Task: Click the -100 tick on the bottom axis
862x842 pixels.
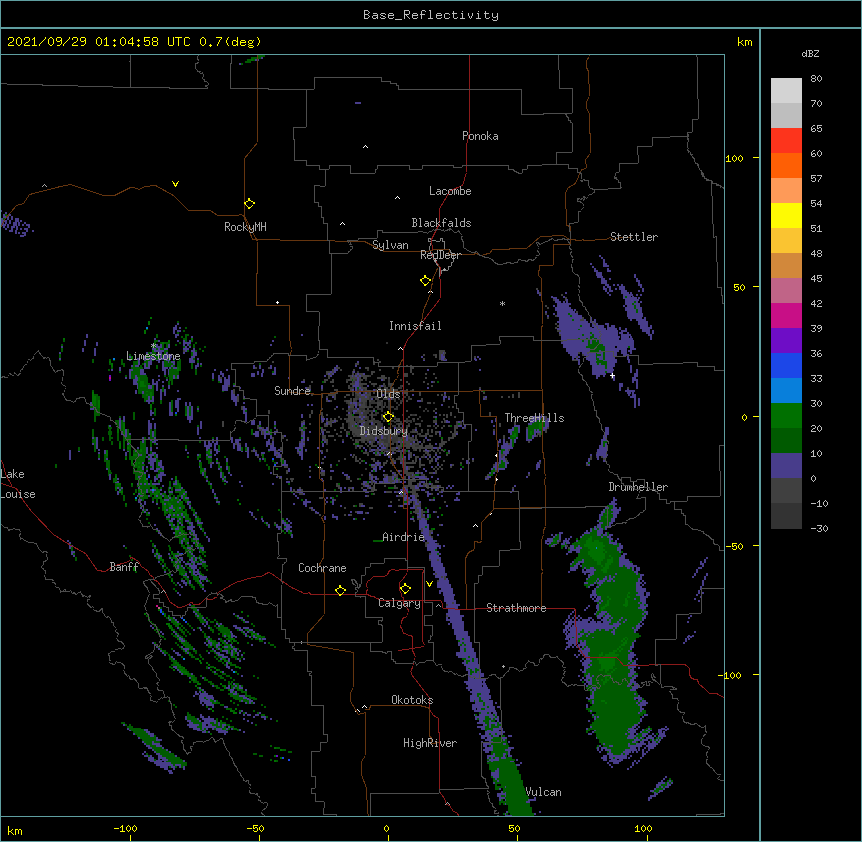Action: click(125, 828)
